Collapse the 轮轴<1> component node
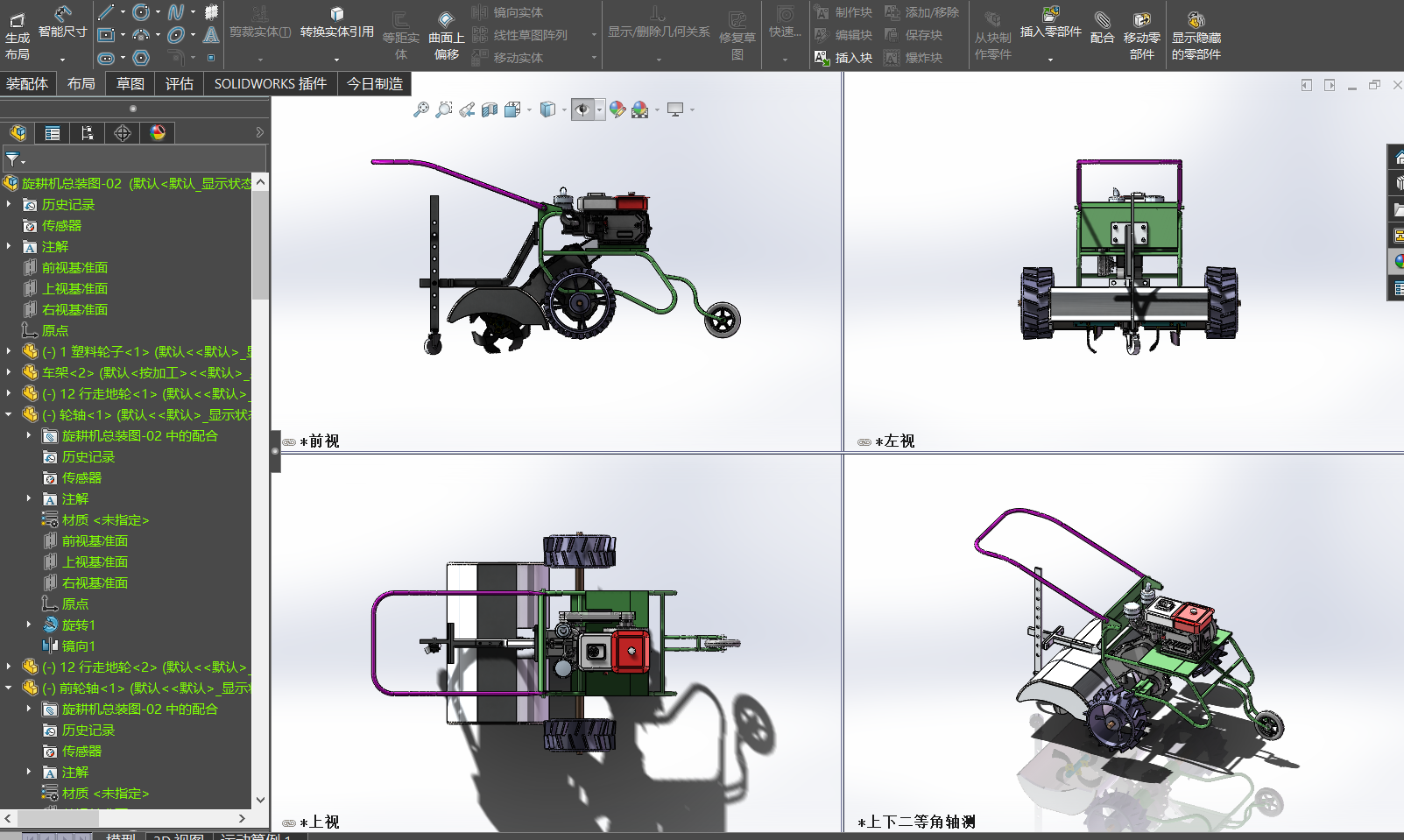1404x840 pixels. tap(10, 414)
